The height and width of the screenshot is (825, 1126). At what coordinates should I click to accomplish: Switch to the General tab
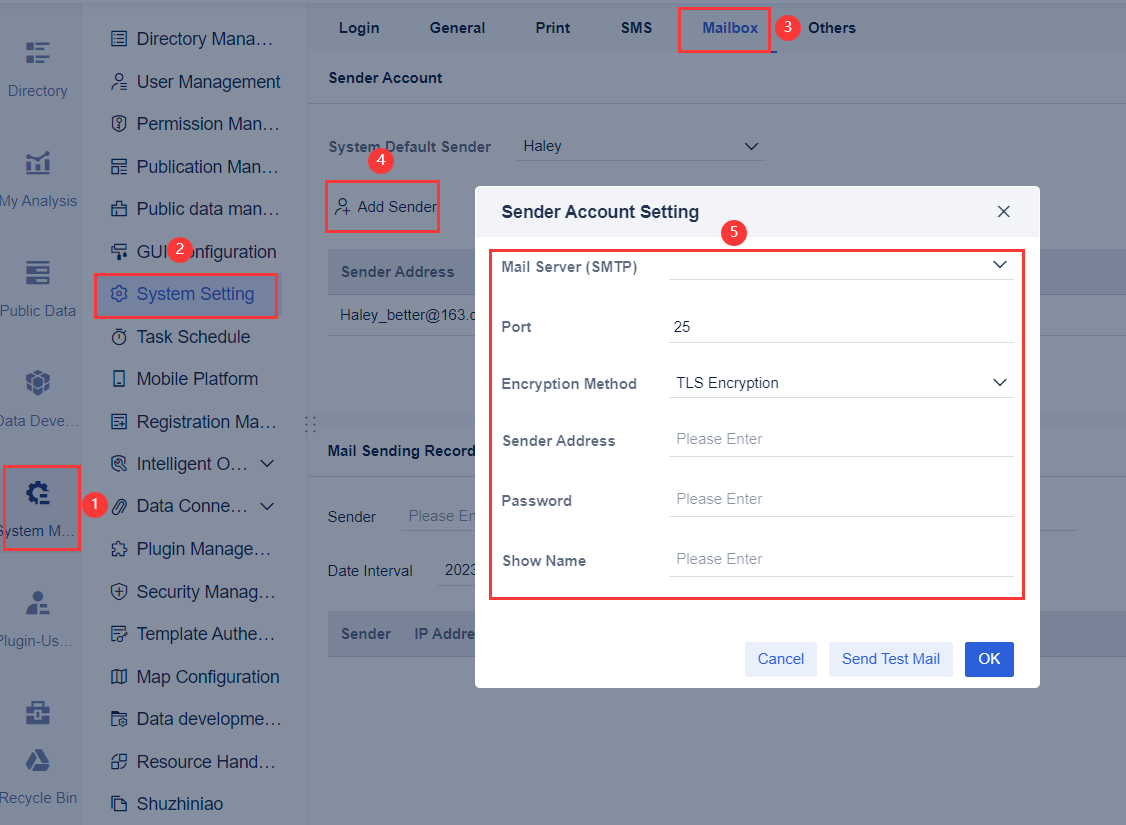[x=457, y=28]
